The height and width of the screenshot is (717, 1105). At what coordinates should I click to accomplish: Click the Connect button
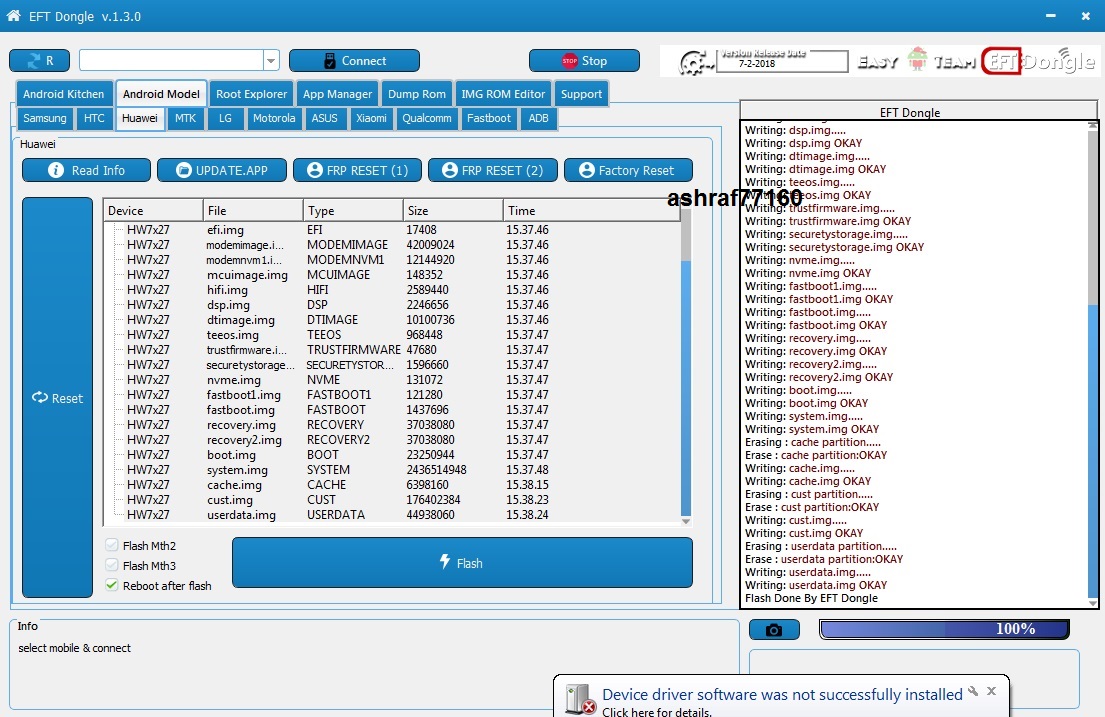354,61
